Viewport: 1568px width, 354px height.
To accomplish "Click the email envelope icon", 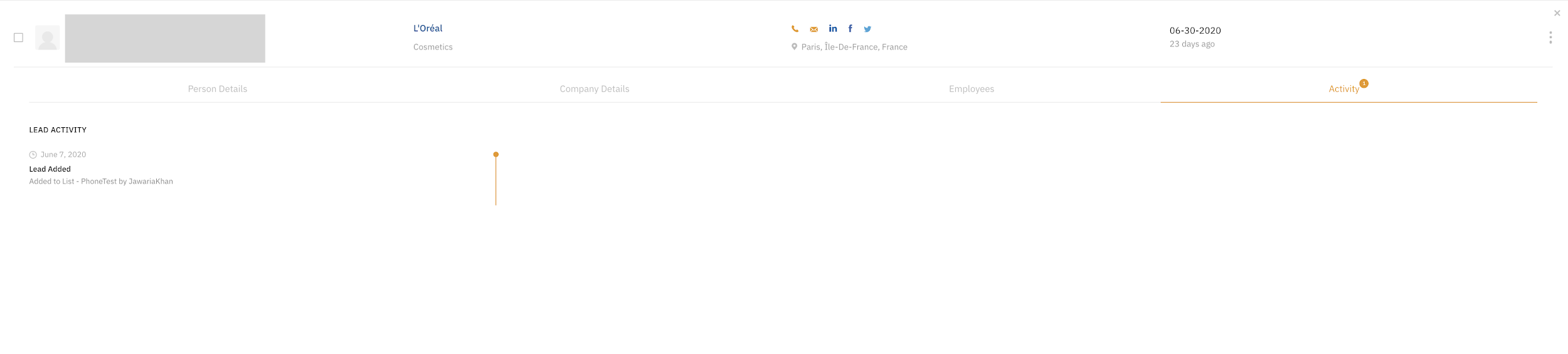I will coord(813,29).
